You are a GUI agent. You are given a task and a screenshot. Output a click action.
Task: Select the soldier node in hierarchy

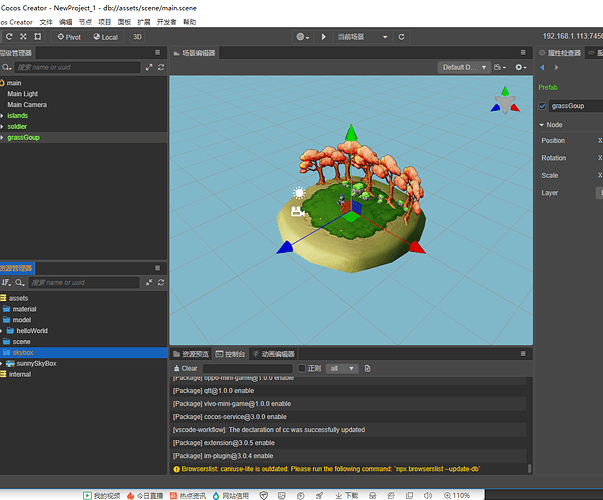(x=20, y=126)
